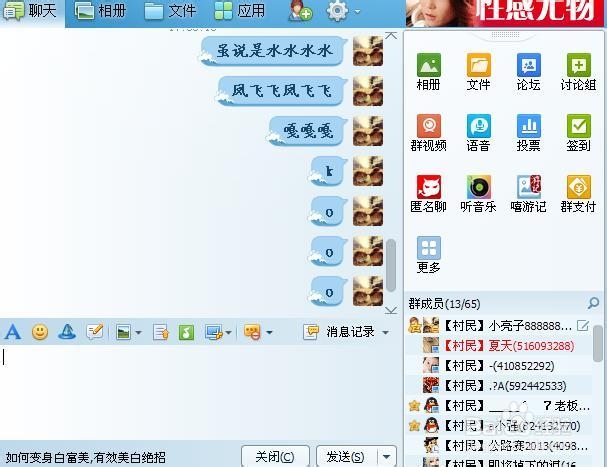Click the green music share icon
The image size is (607, 467).
click(x=186, y=332)
